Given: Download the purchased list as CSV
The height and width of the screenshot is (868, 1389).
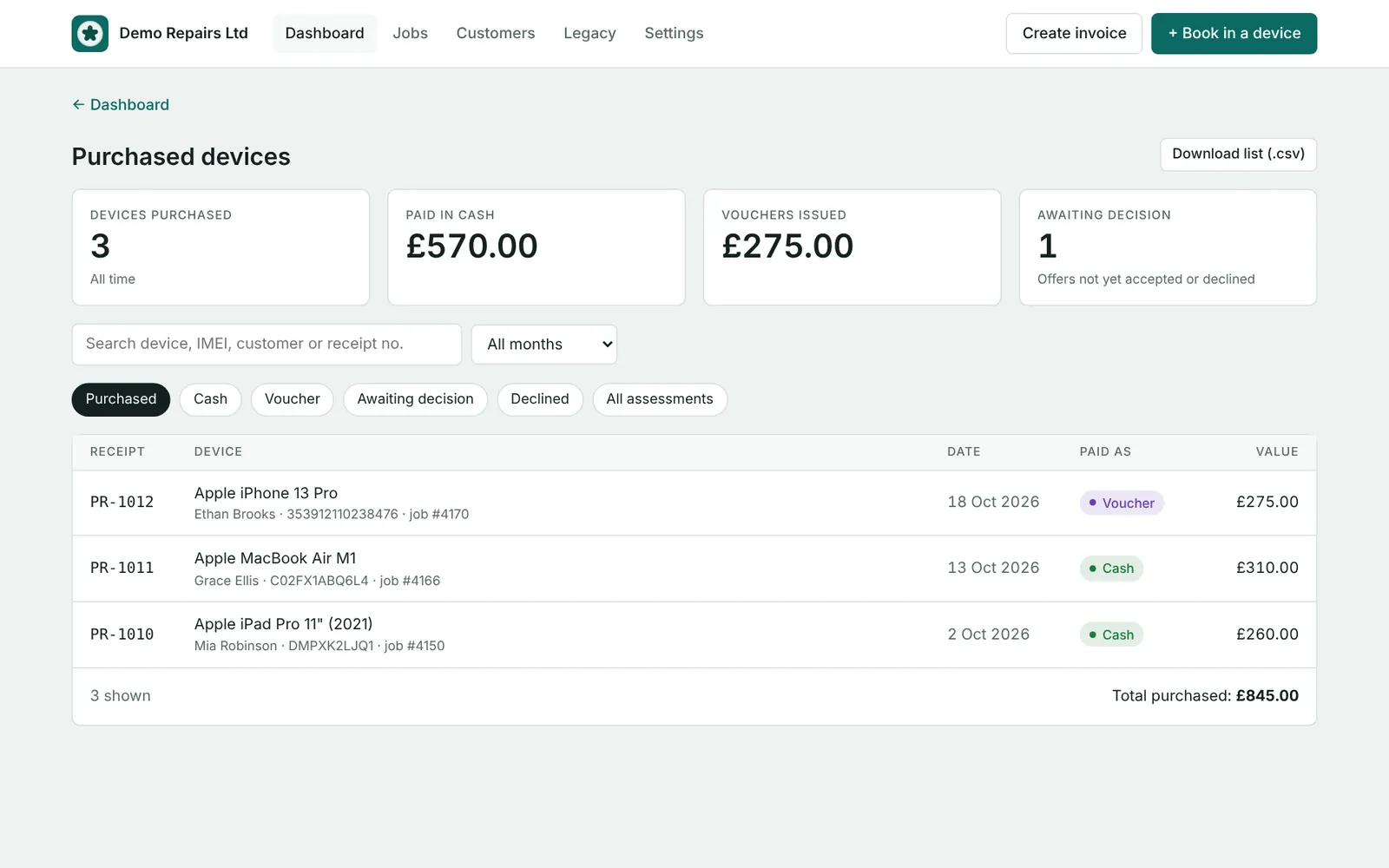Looking at the screenshot, I should click(1238, 155).
